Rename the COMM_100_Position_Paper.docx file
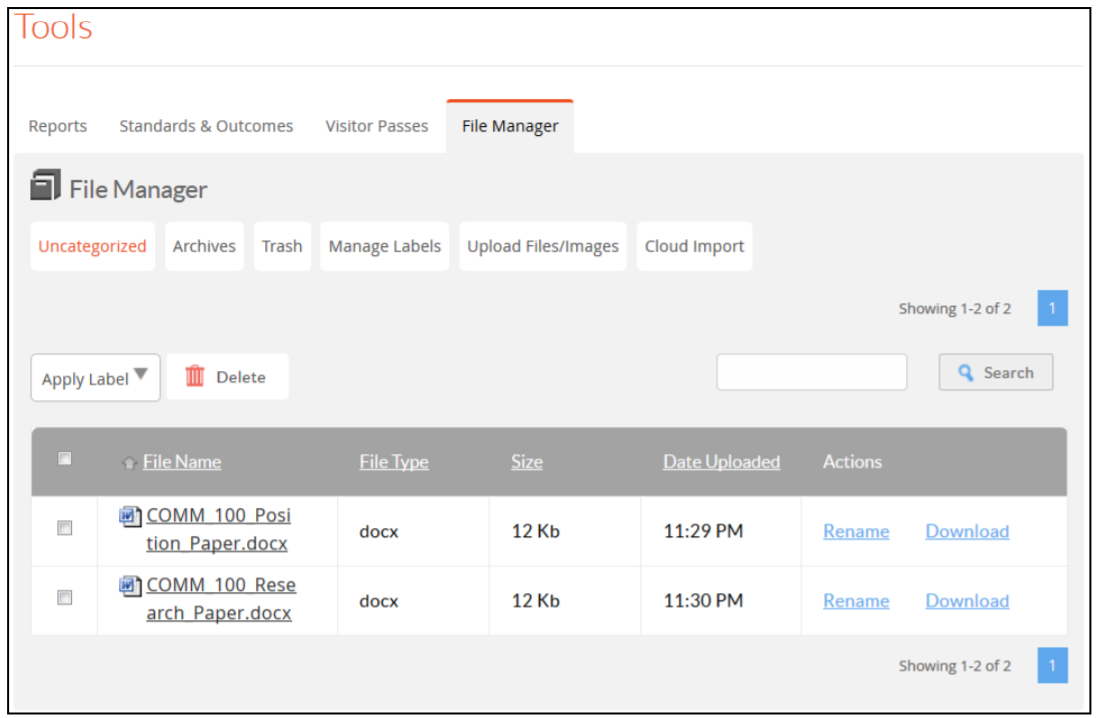 coord(856,531)
